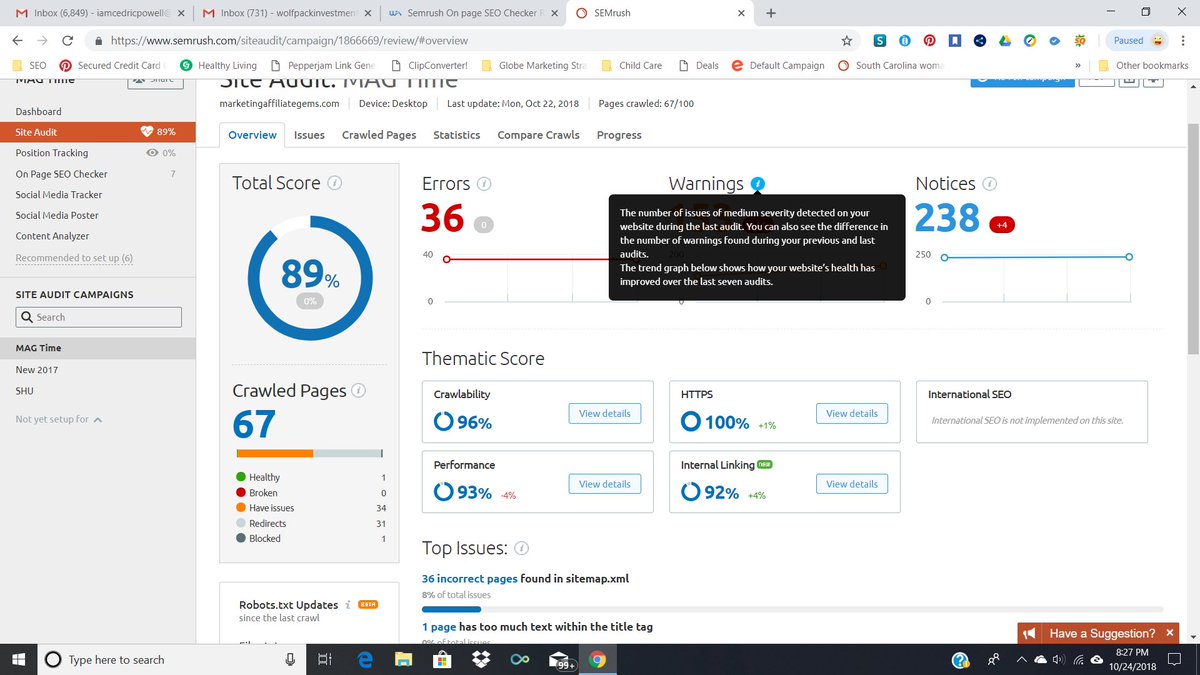Screen dimensions: 1200x675
Task: Open the Deals bookmark
Action: pos(698,66)
